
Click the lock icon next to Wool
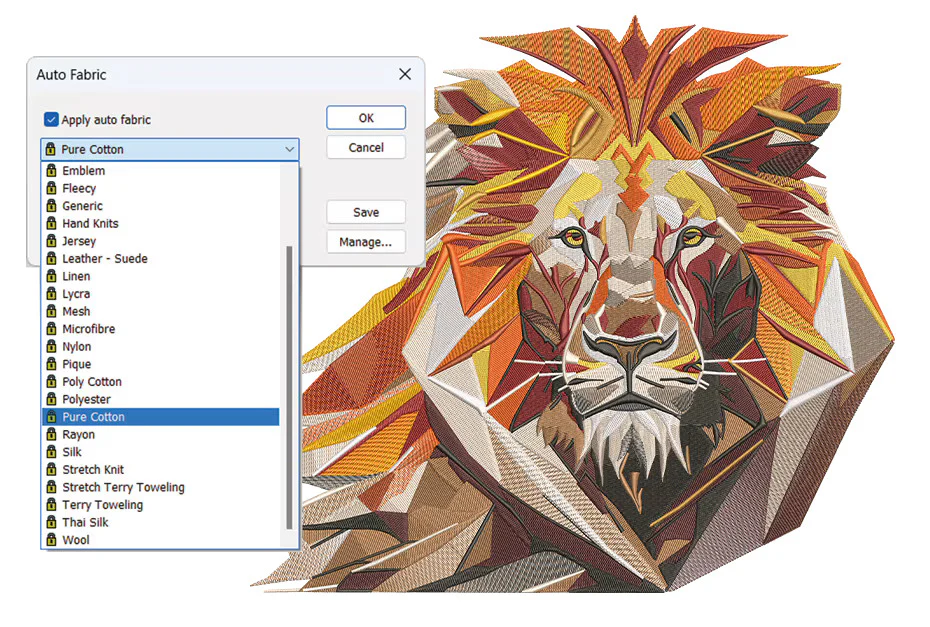click(x=52, y=540)
